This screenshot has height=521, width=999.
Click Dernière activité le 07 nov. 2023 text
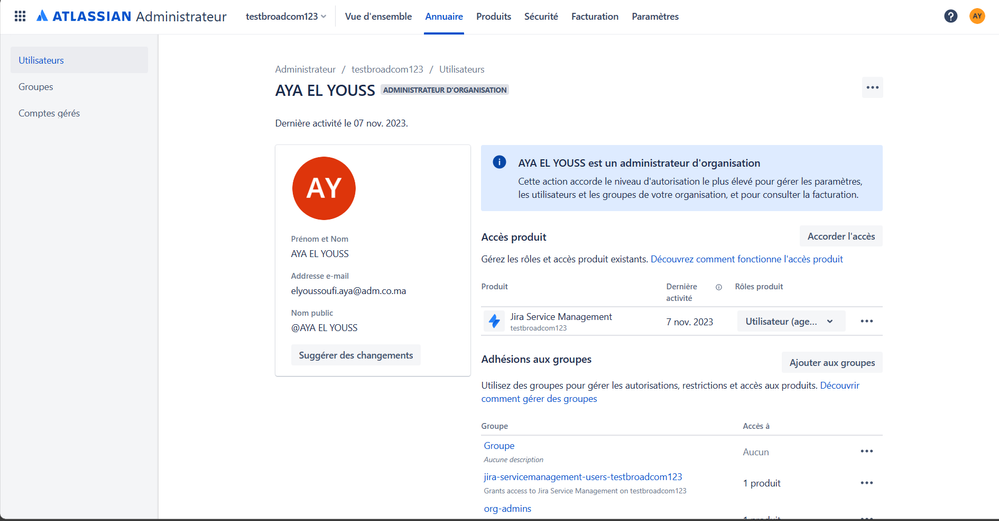click(x=341, y=123)
